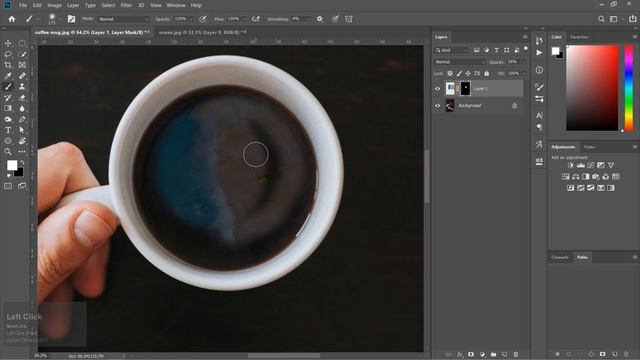
Task: Switch to the ocean.jpg document tab
Action: [202, 32]
